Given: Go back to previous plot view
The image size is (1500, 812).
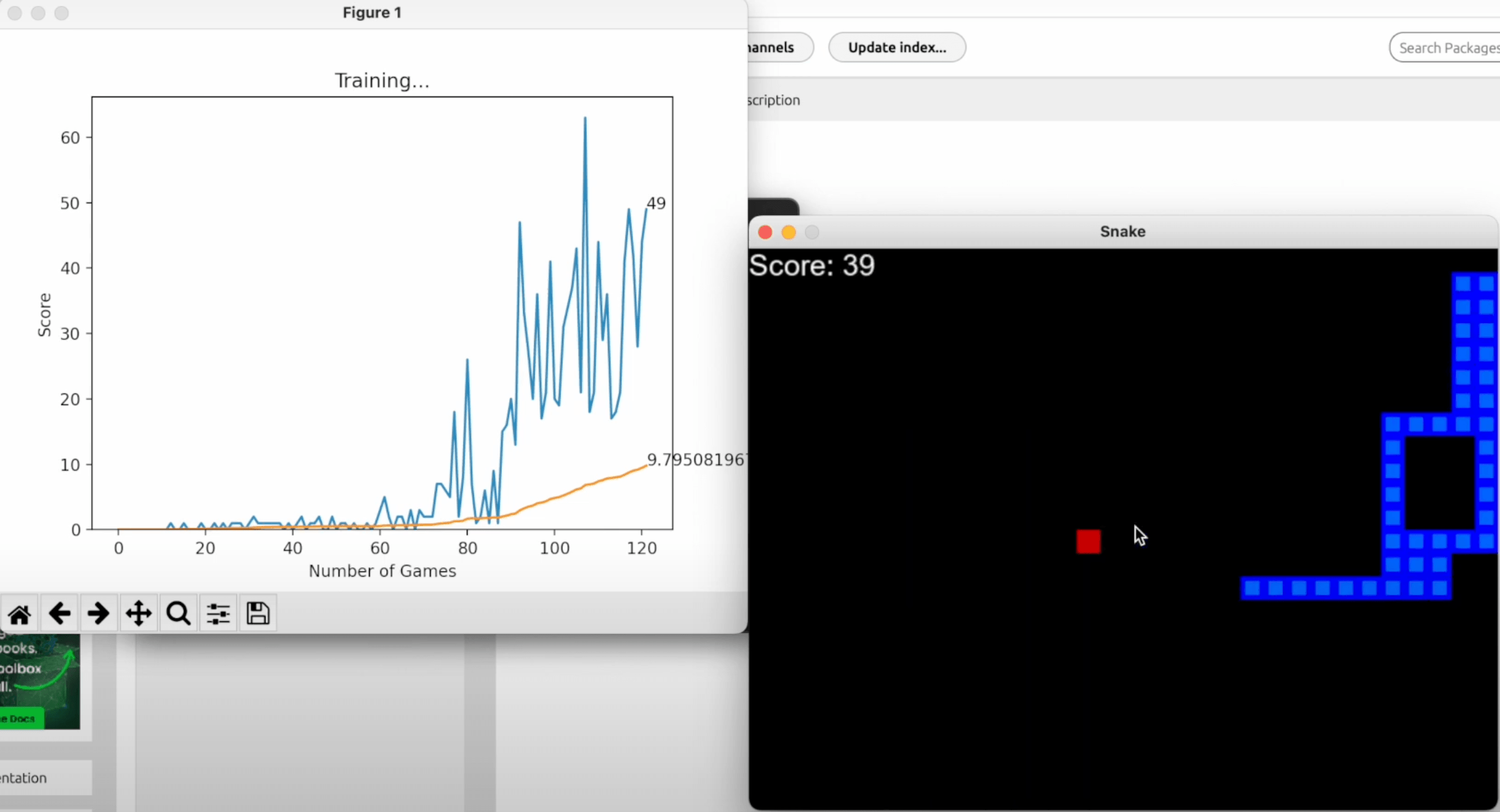Looking at the screenshot, I should click(x=59, y=614).
